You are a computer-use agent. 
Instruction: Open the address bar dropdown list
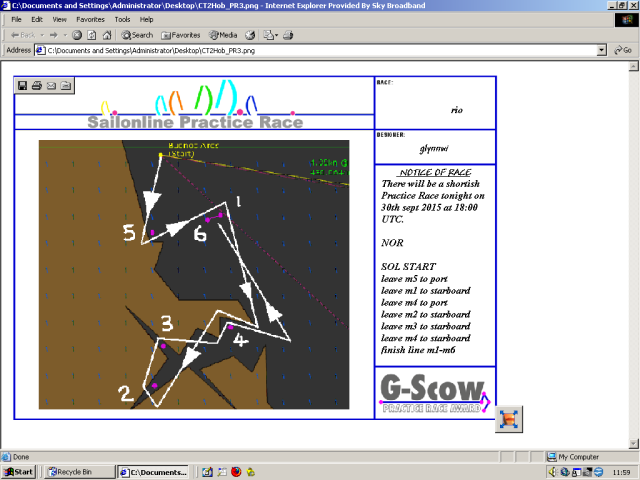(602, 50)
